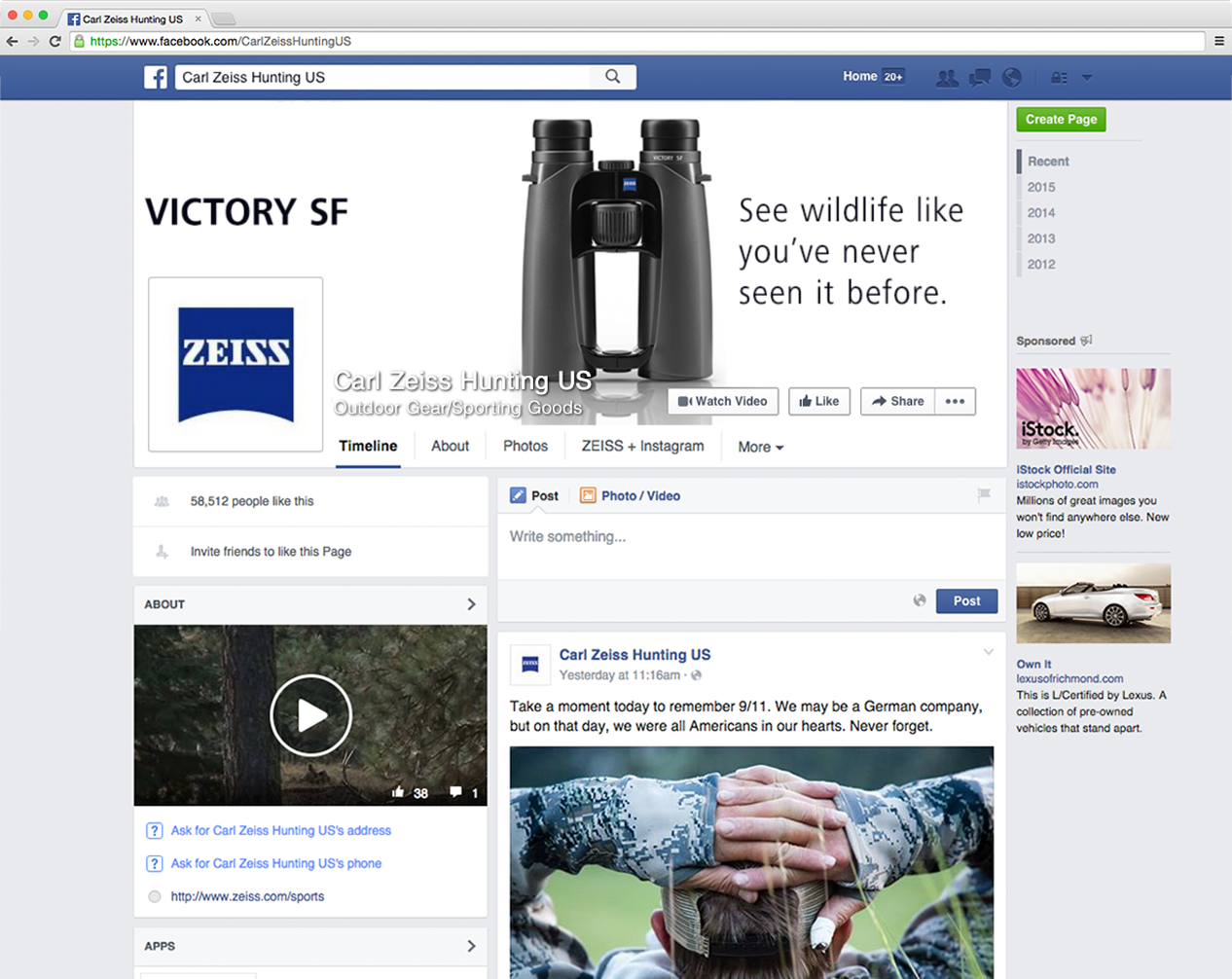Click Create Page button
This screenshot has width=1232, height=979.
click(1061, 119)
